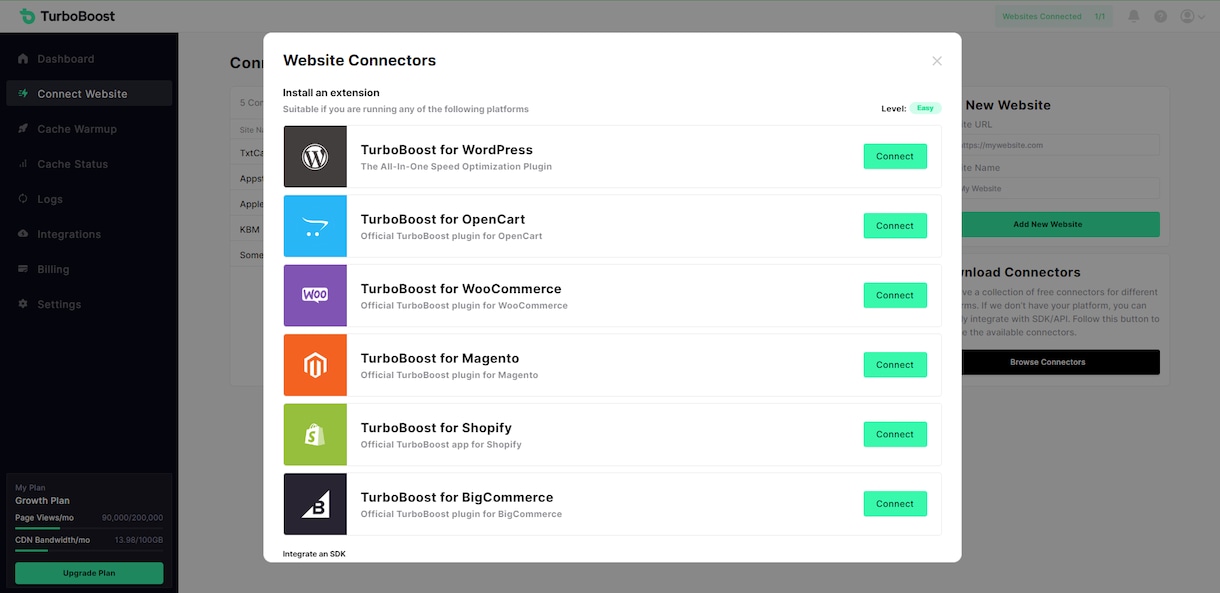Connect TurboBoost for Magento

click(895, 365)
